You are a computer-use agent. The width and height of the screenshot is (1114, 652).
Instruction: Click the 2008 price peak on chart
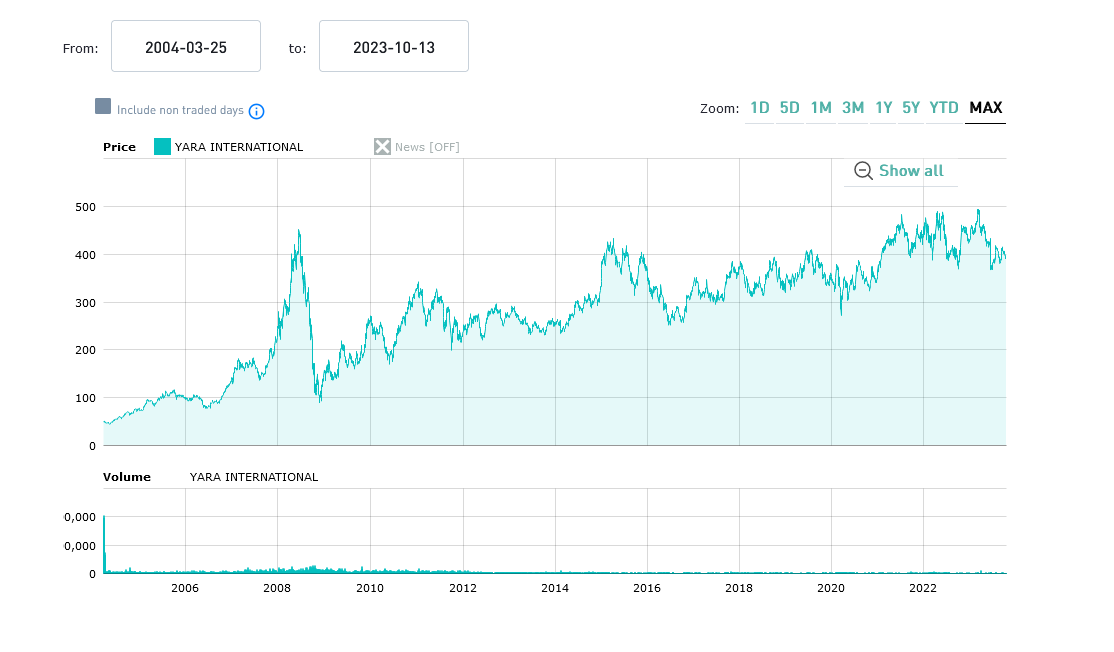[x=299, y=232]
